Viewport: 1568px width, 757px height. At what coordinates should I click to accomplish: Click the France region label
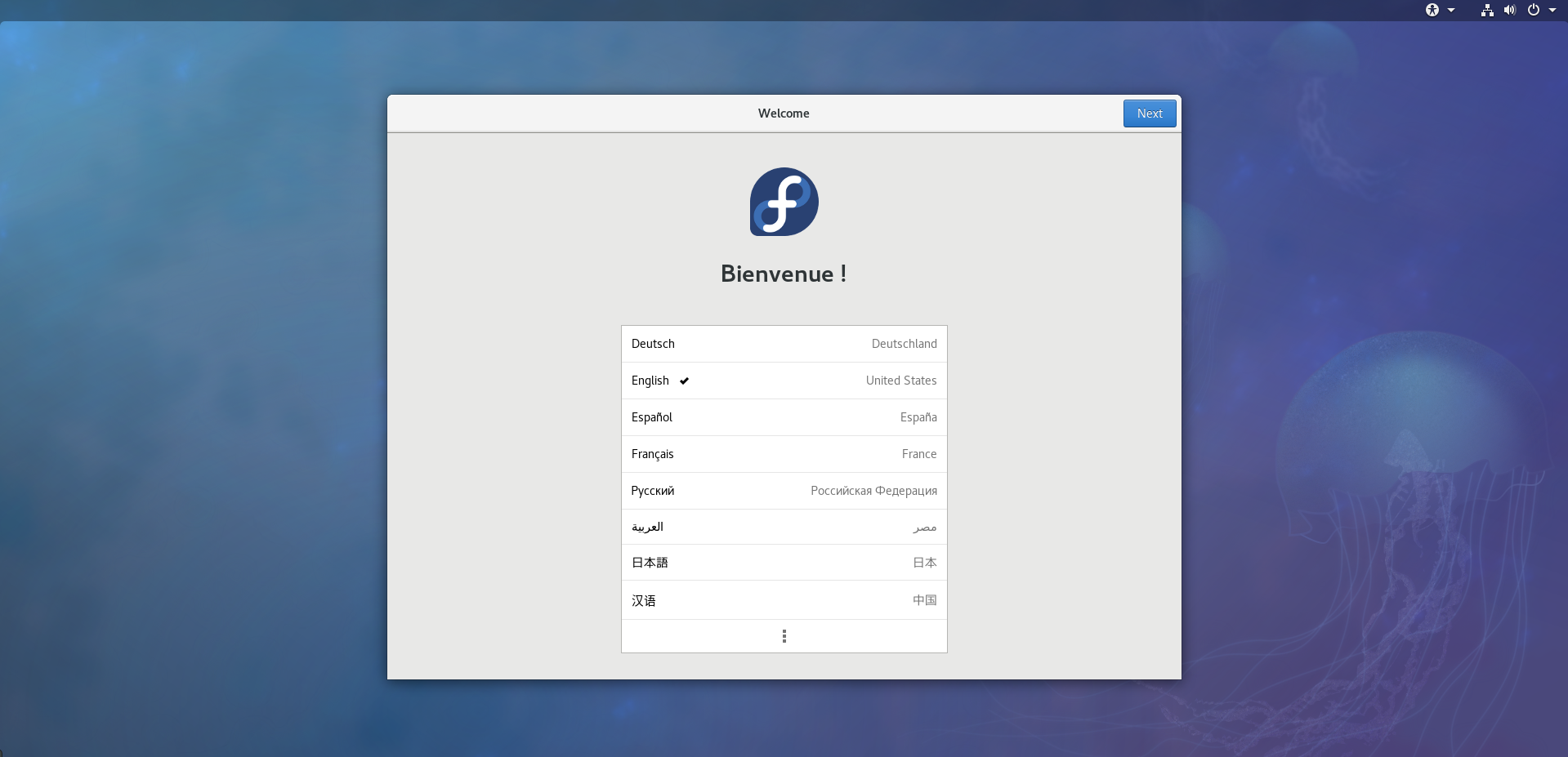919,454
